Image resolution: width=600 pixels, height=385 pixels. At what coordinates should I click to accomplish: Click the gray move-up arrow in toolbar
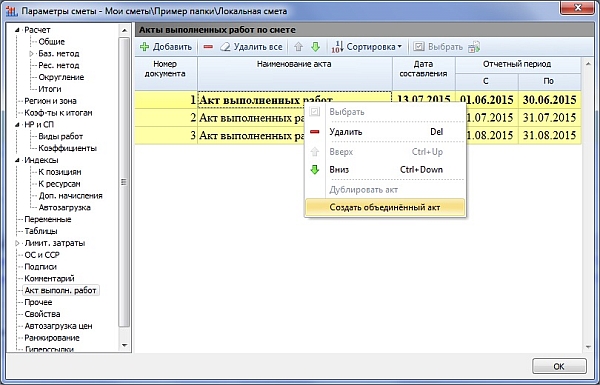pyautogui.click(x=298, y=47)
